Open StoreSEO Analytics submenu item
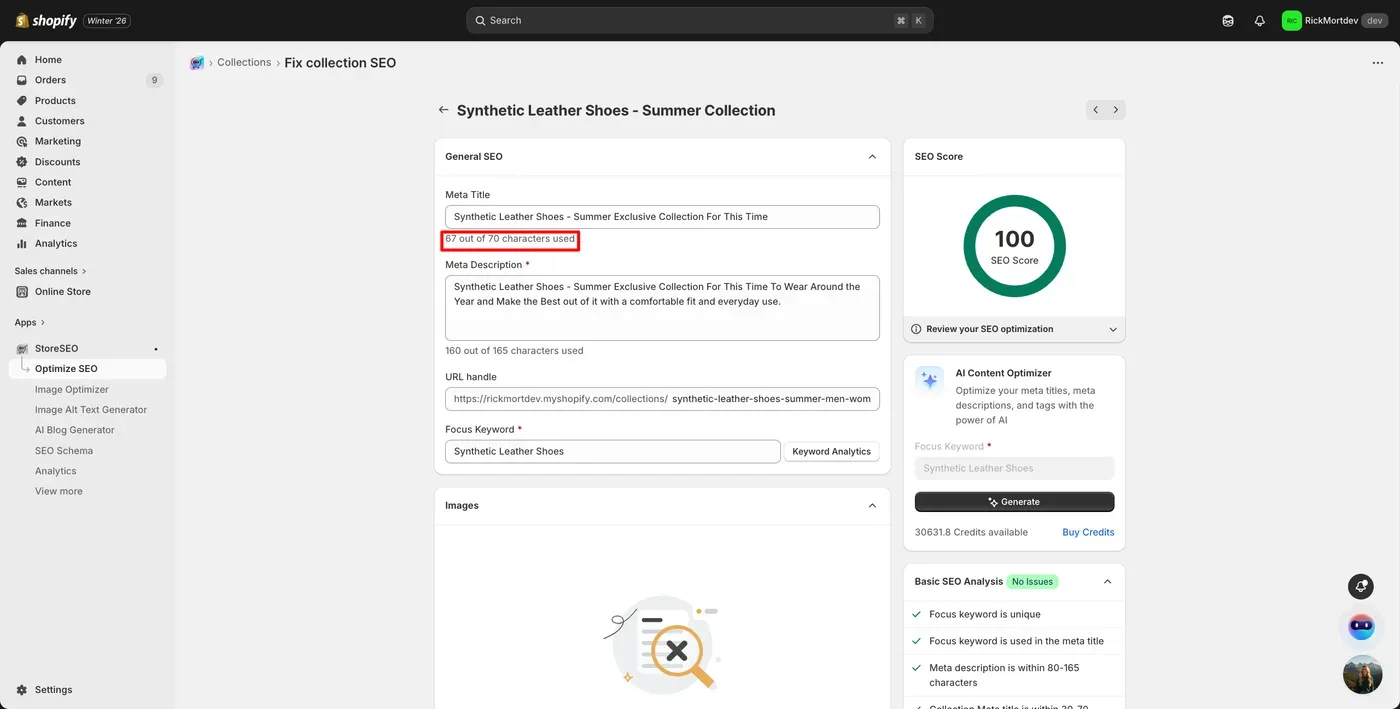 [56, 471]
